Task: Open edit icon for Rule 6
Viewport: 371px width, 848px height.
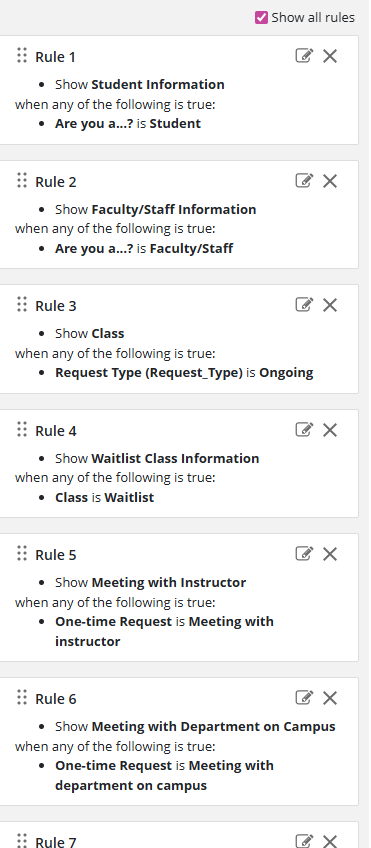Action: click(304, 697)
